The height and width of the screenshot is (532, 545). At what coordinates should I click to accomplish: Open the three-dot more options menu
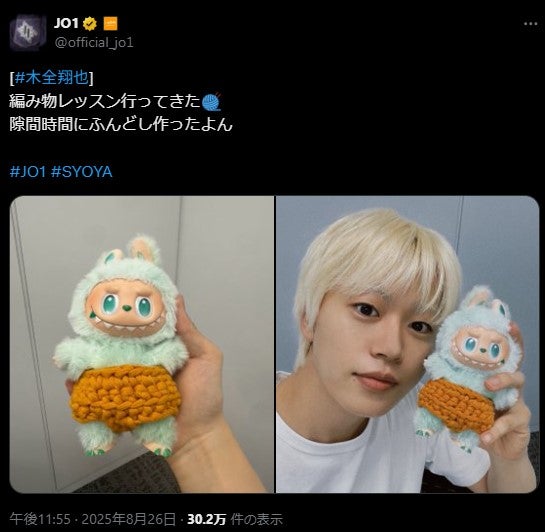[530, 24]
